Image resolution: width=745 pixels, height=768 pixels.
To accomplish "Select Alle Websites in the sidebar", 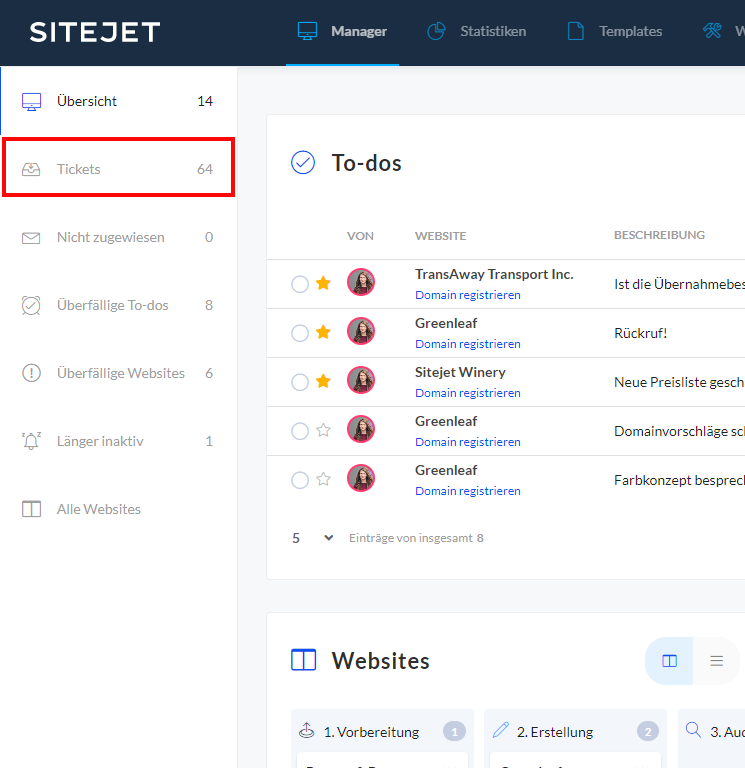I will [98, 509].
